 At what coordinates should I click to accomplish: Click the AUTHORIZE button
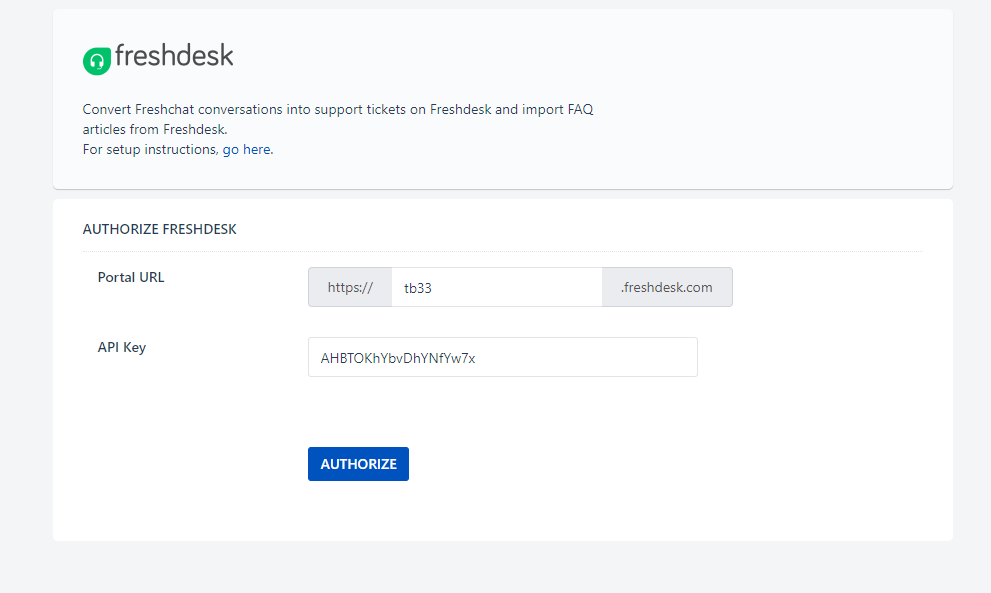pyautogui.click(x=358, y=464)
